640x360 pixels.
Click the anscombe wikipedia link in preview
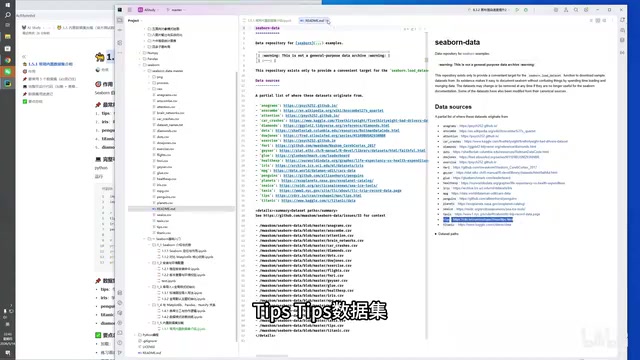point(497,131)
